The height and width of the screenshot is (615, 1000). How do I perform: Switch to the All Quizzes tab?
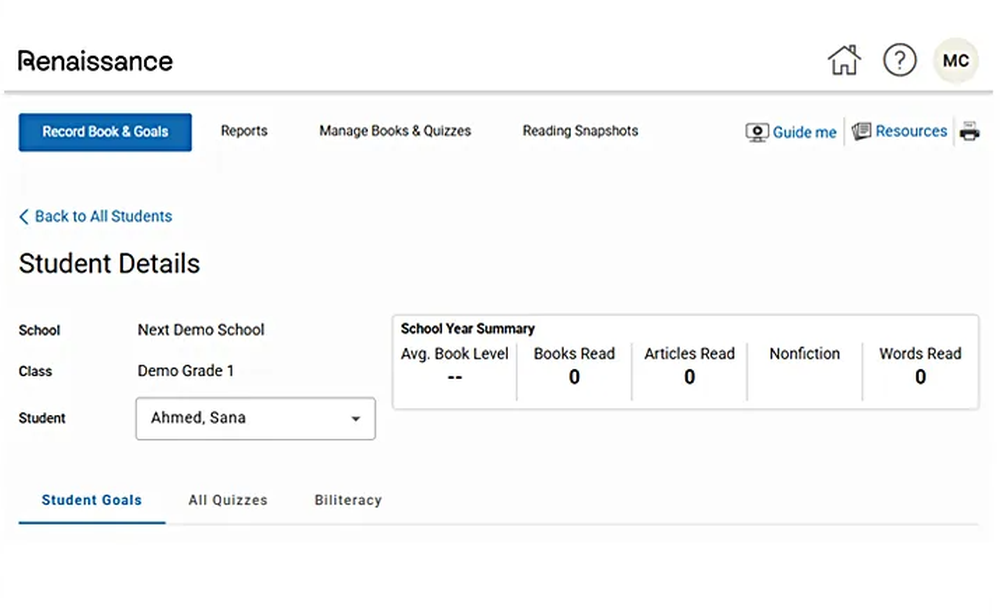click(x=227, y=500)
